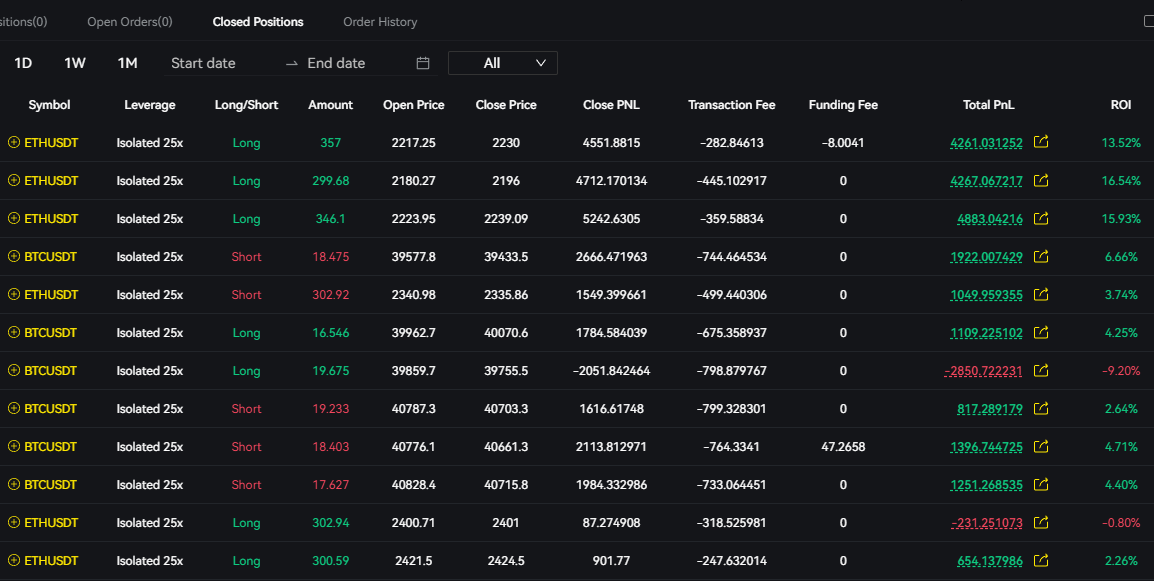
Task: Open the calendar icon in date range picker
Action: (x=423, y=63)
